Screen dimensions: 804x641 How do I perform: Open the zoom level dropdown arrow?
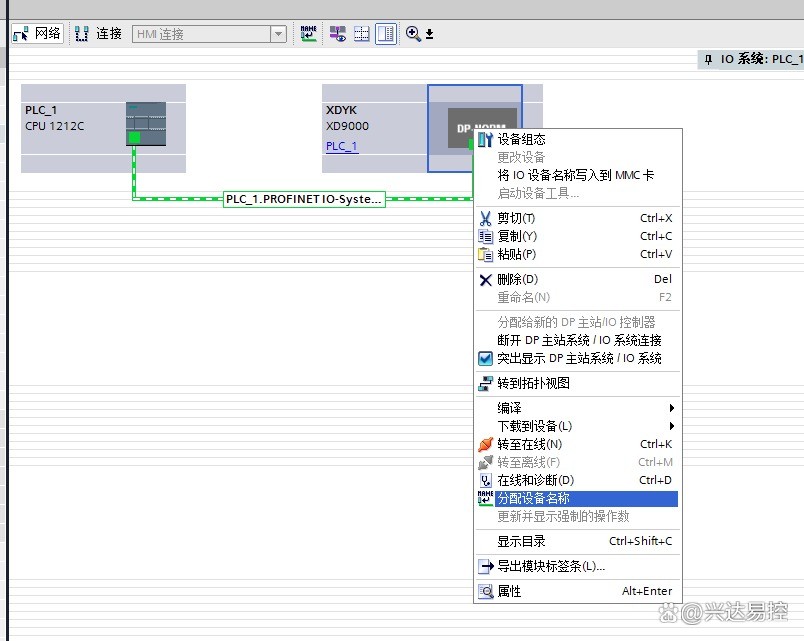[430, 34]
